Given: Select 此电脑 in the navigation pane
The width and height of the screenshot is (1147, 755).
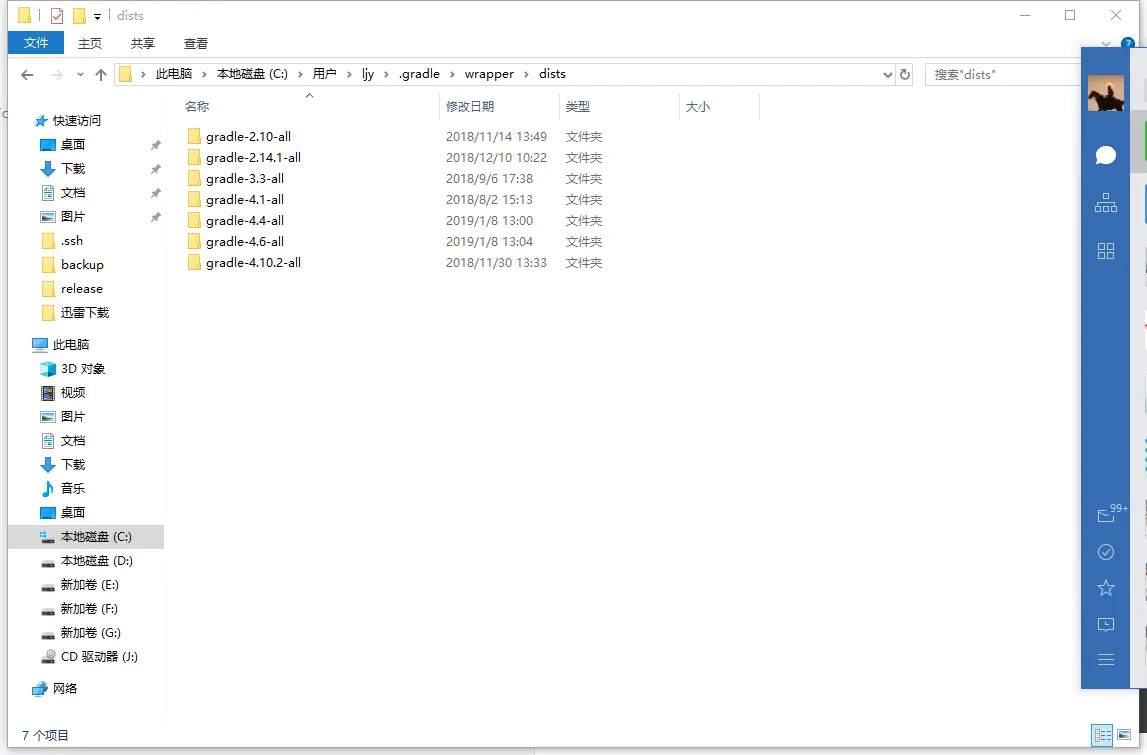Looking at the screenshot, I should tap(70, 345).
